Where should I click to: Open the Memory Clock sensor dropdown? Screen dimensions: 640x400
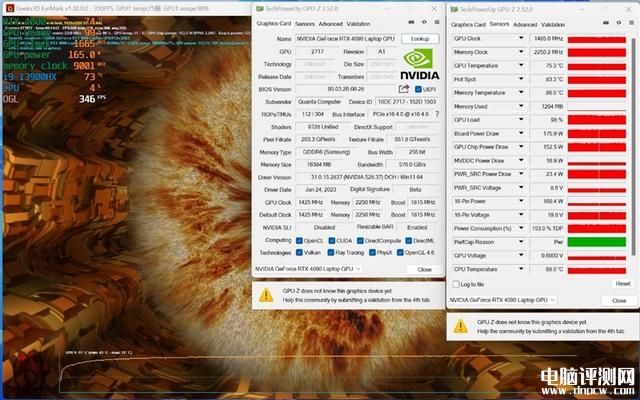click(521, 52)
